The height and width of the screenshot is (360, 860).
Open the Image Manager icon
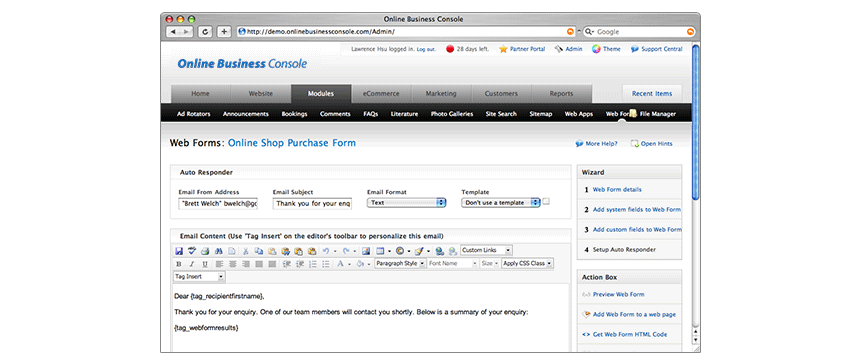point(366,251)
